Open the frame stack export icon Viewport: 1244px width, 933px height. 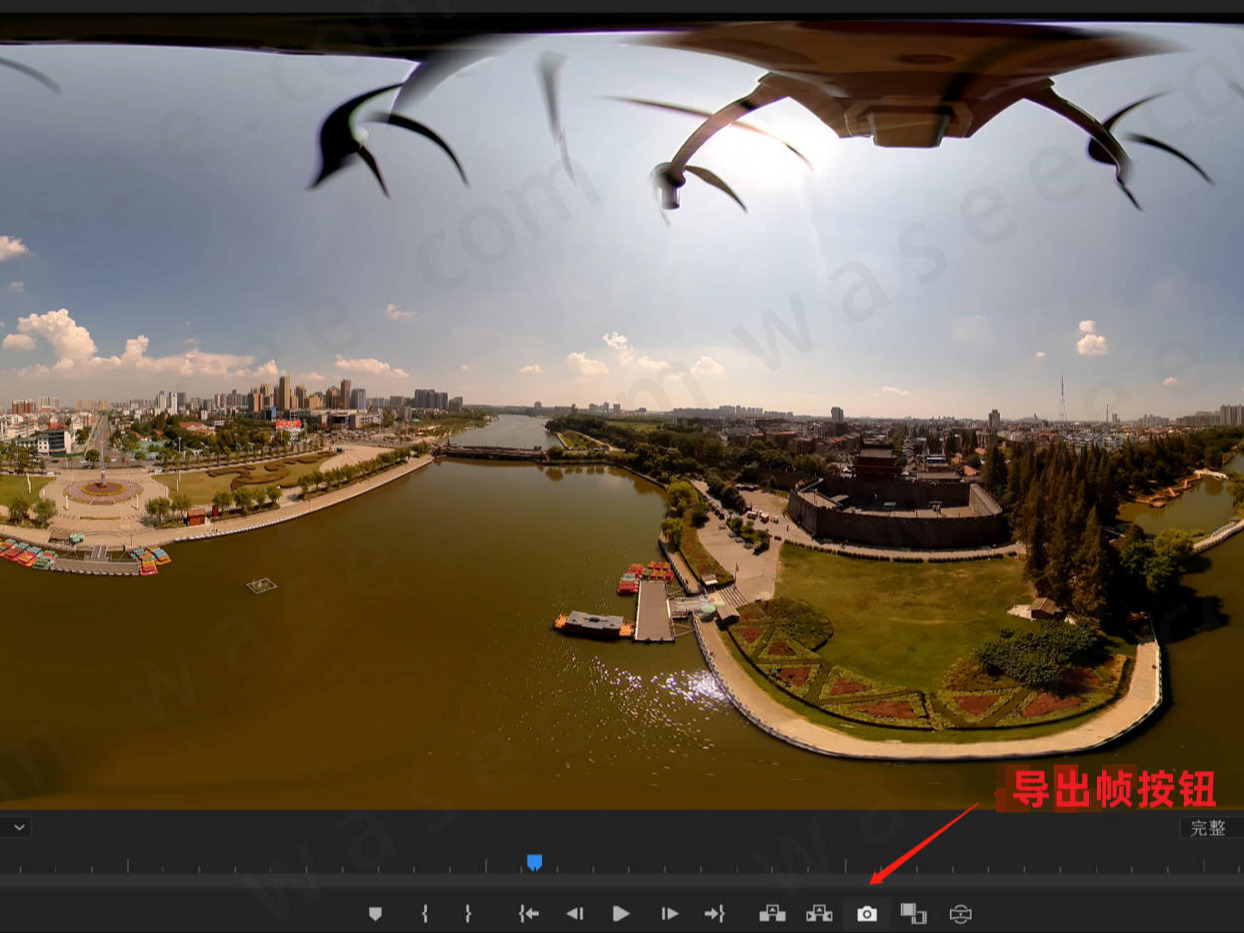914,913
